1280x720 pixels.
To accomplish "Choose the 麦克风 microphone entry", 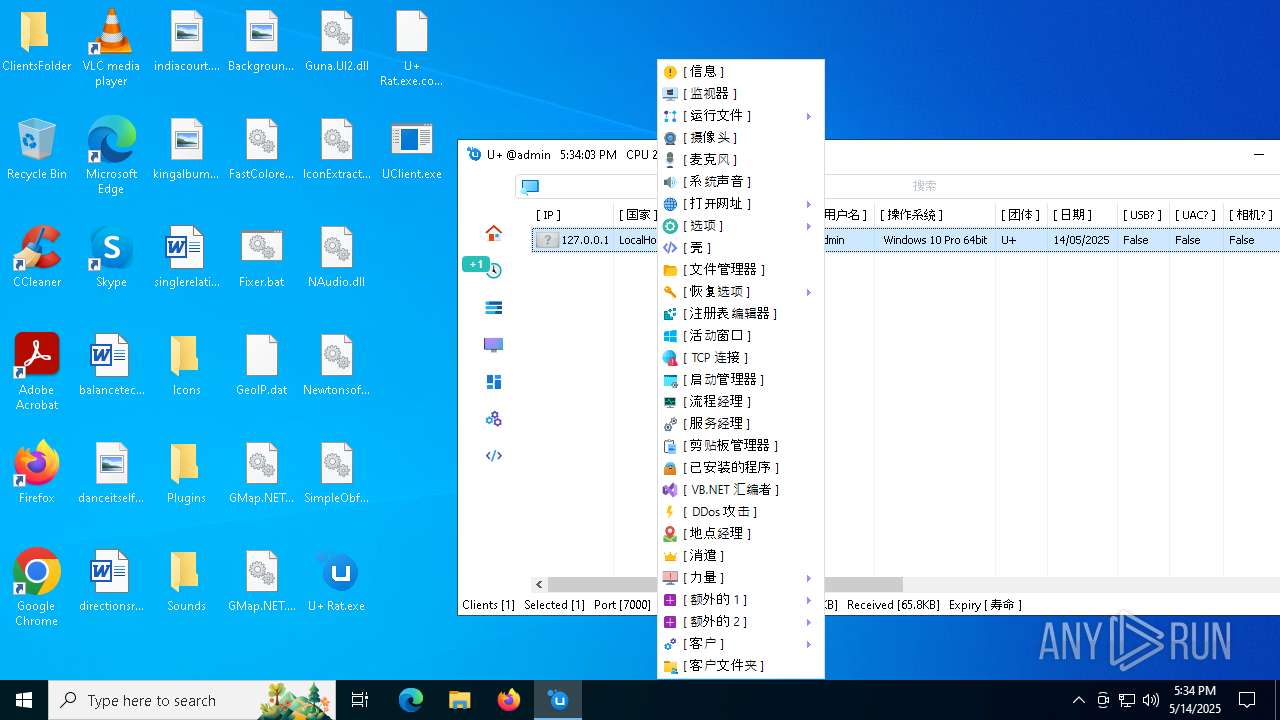I will click(x=740, y=160).
